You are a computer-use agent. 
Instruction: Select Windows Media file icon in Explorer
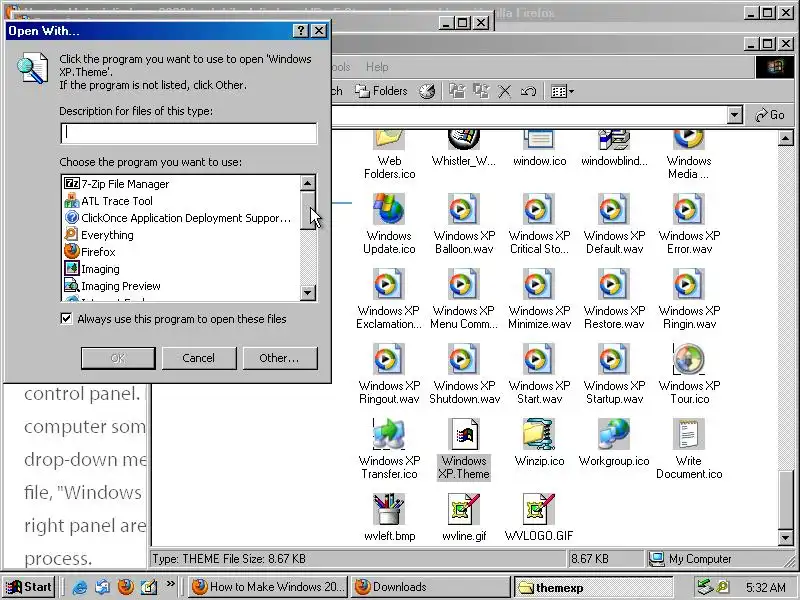coord(689,156)
